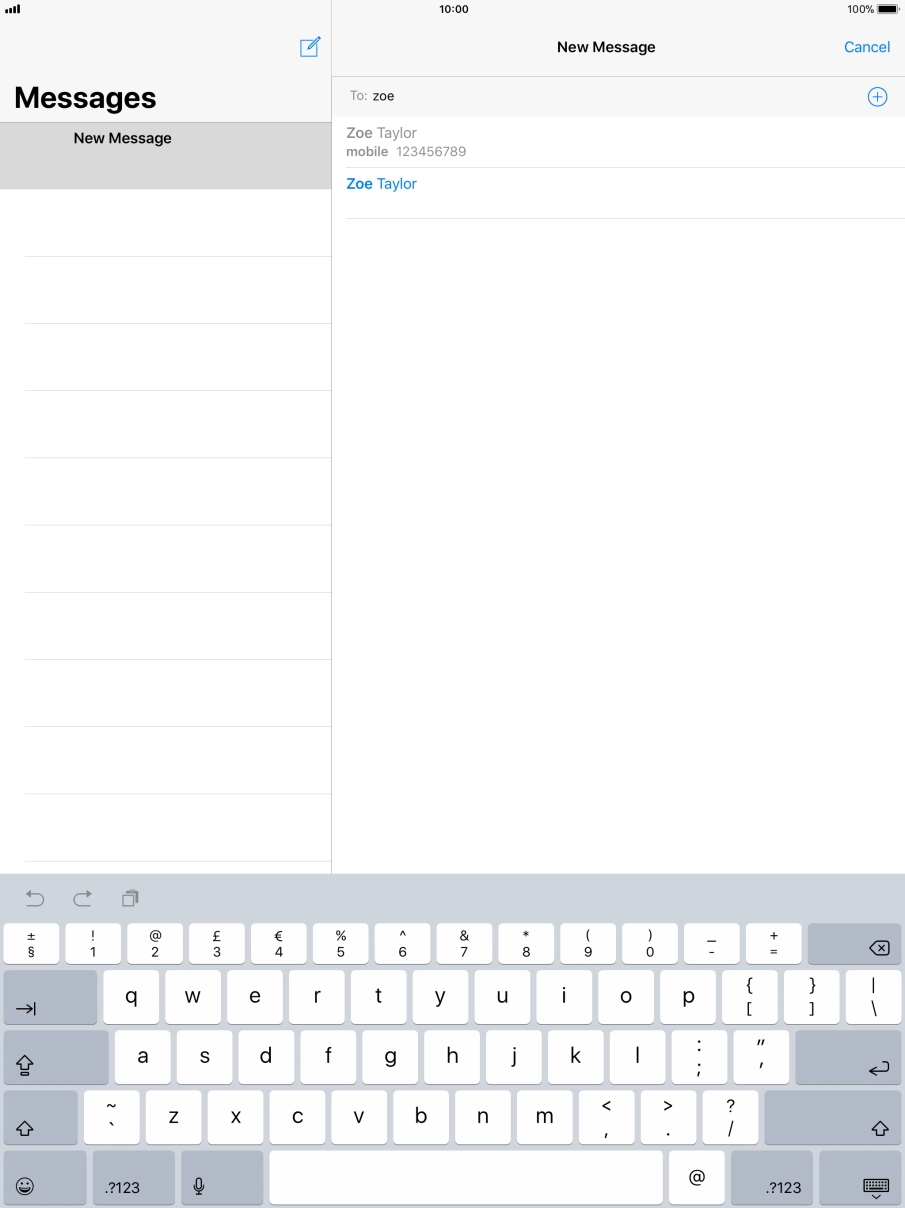Viewport: 905px width, 1208px height.
Task: Toggle the left shift key
Action: coord(40,1118)
